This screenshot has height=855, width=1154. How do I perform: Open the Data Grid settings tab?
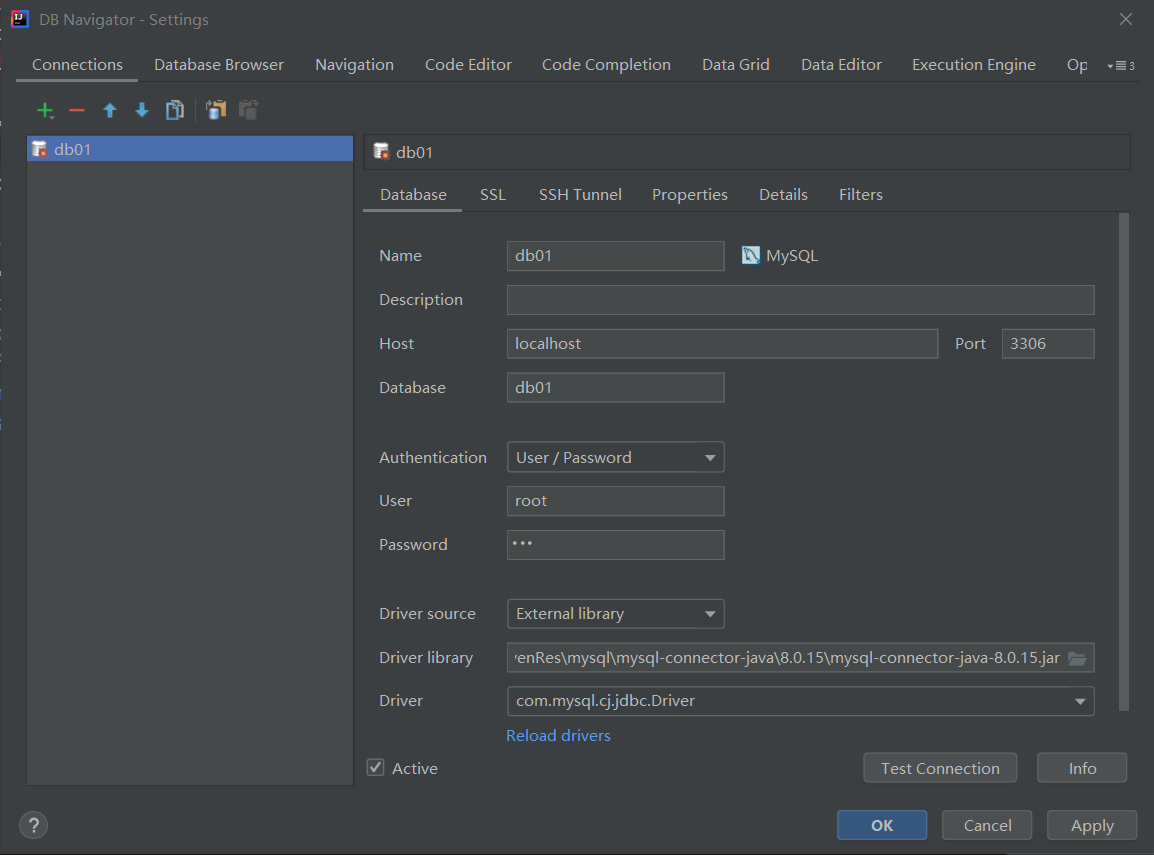coord(735,64)
